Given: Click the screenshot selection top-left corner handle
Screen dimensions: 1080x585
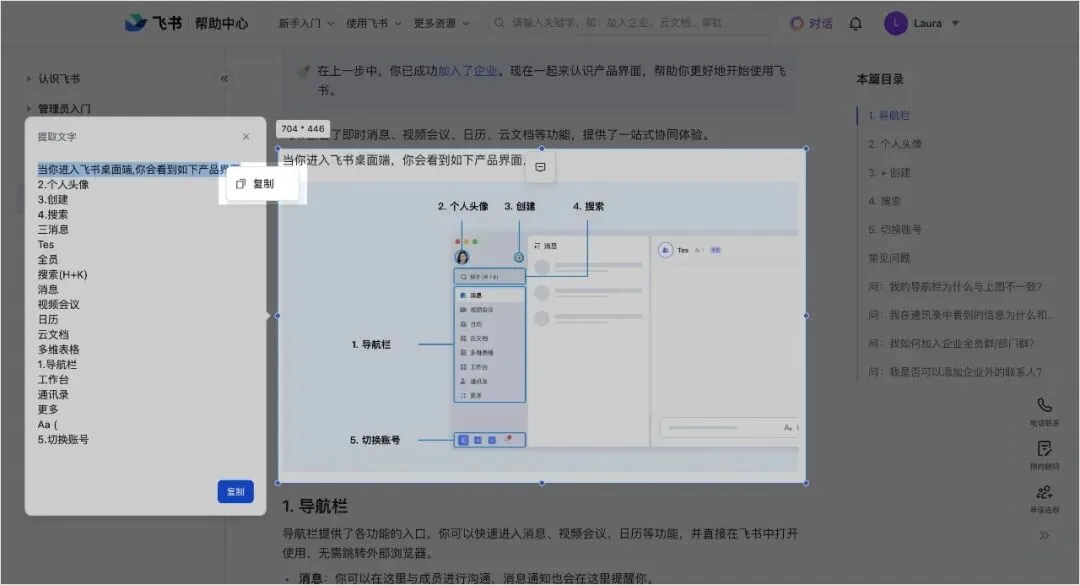Looking at the screenshot, I should point(278,148).
